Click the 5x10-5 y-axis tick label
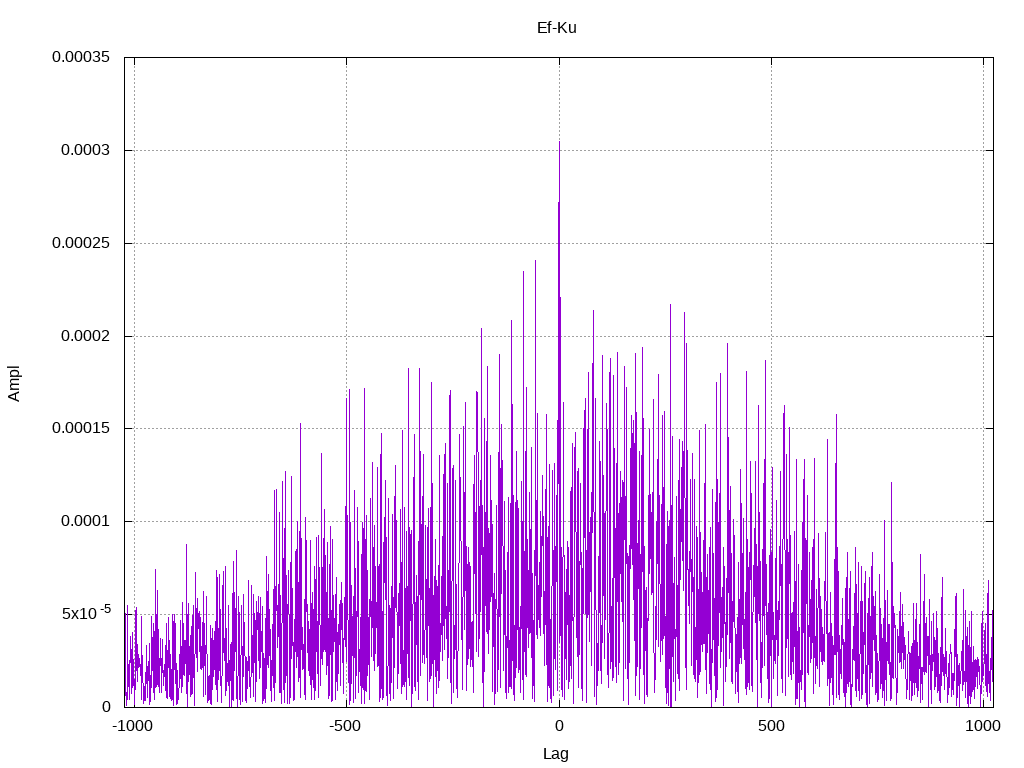 86,613
